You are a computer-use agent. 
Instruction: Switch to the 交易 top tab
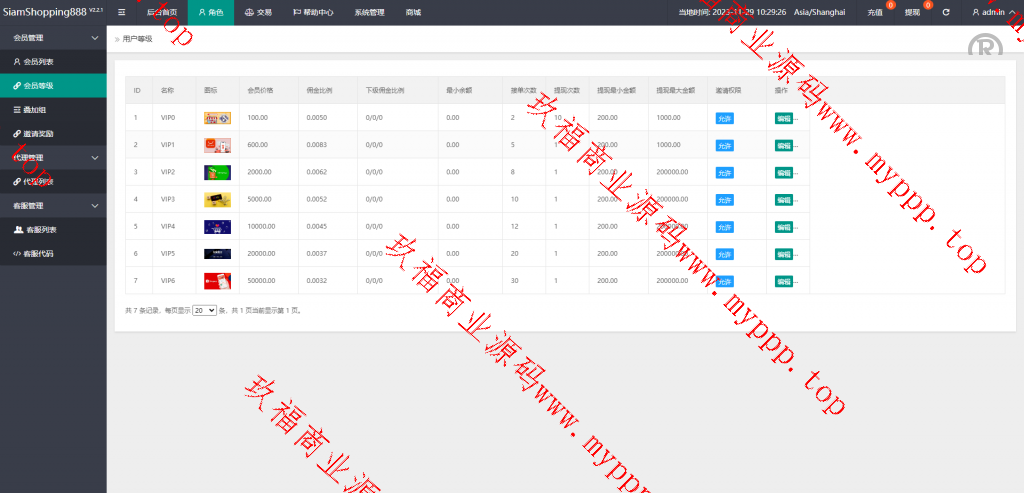tap(257, 12)
